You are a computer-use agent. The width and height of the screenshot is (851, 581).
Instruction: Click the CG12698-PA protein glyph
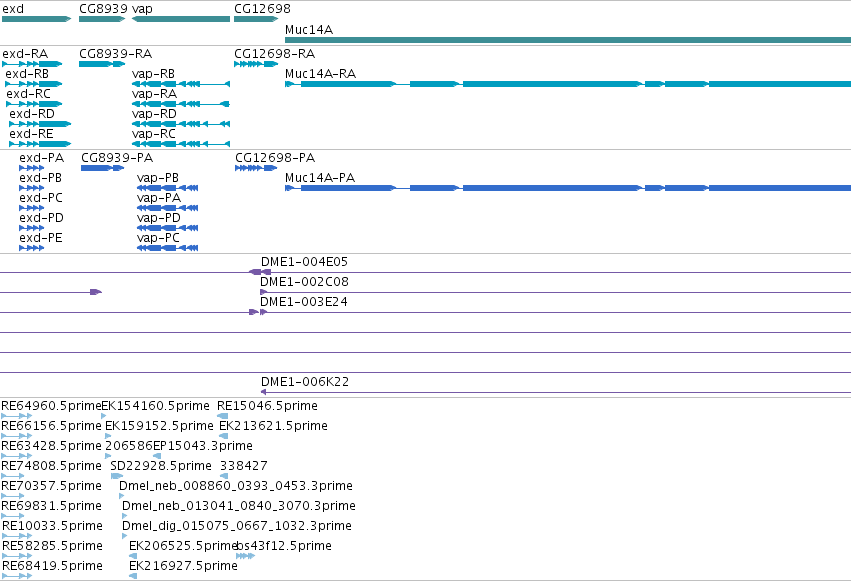256,168
